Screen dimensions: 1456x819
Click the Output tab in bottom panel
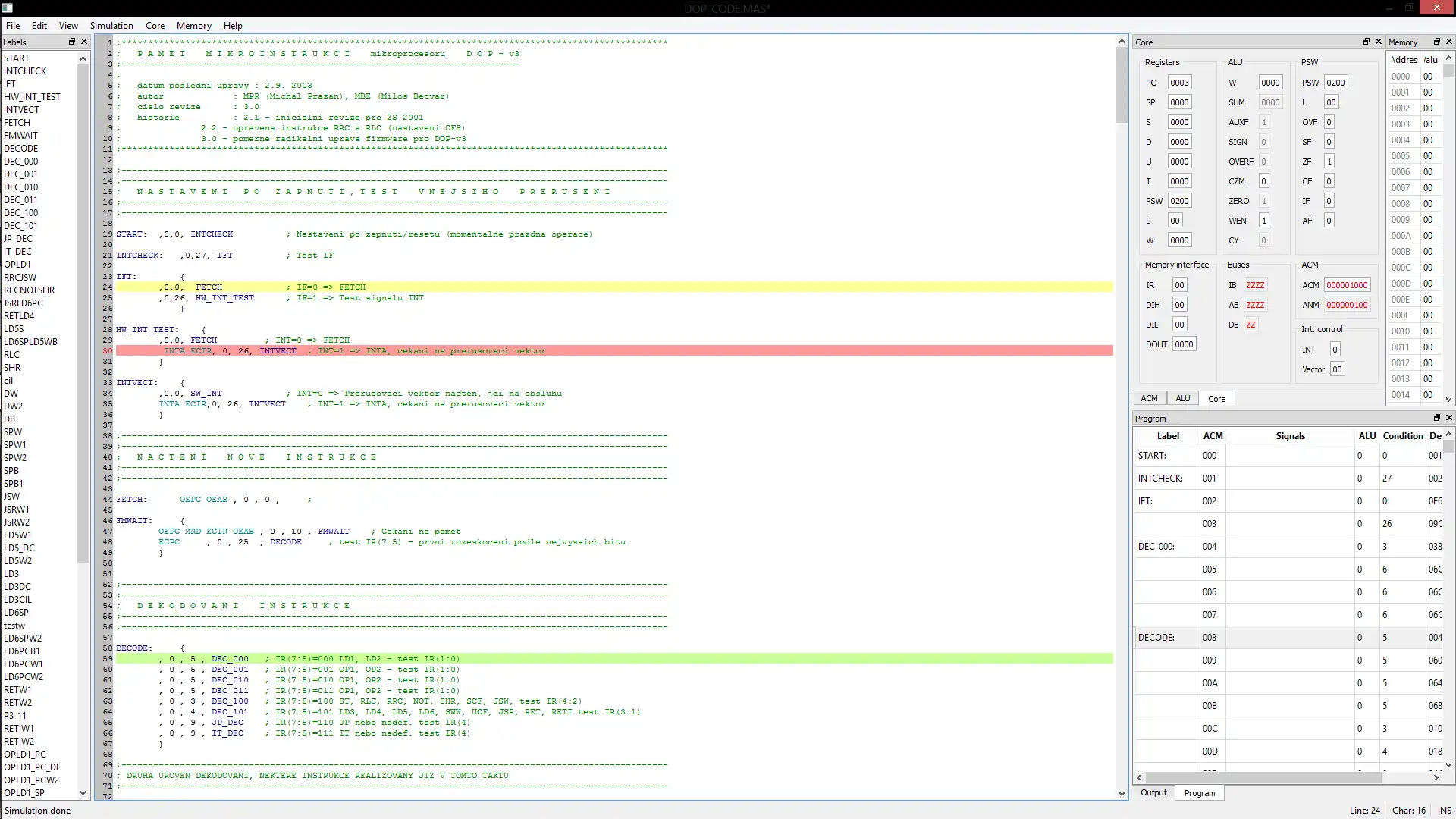click(x=1153, y=792)
